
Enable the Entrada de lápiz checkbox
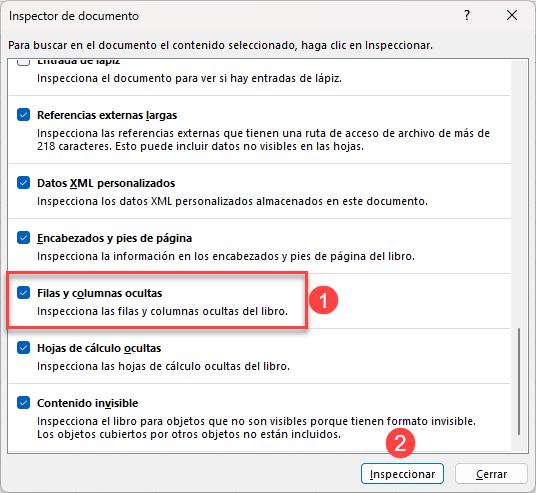coord(23,62)
